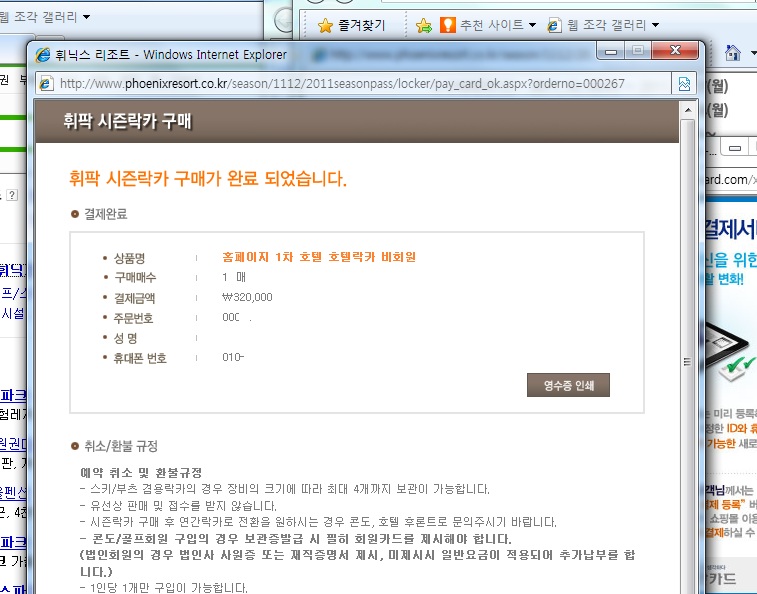Image resolution: width=757 pixels, height=594 pixels.
Task: Click the home icon in background browser
Action: click(732, 53)
